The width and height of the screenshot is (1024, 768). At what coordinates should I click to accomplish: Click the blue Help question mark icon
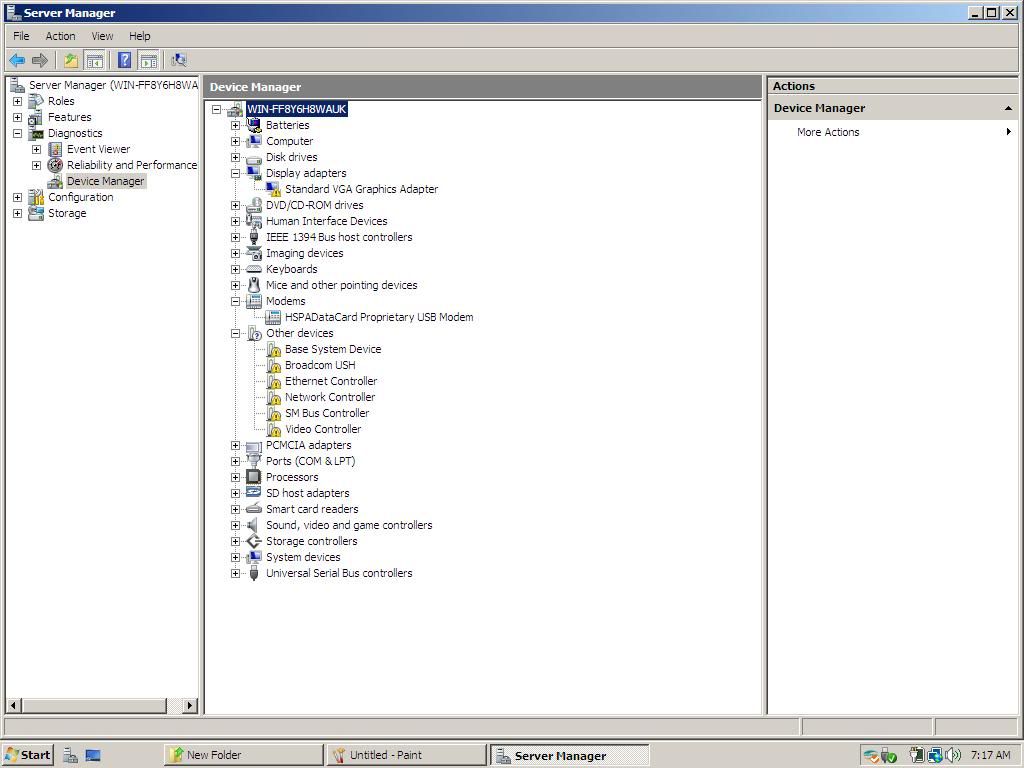click(x=125, y=61)
